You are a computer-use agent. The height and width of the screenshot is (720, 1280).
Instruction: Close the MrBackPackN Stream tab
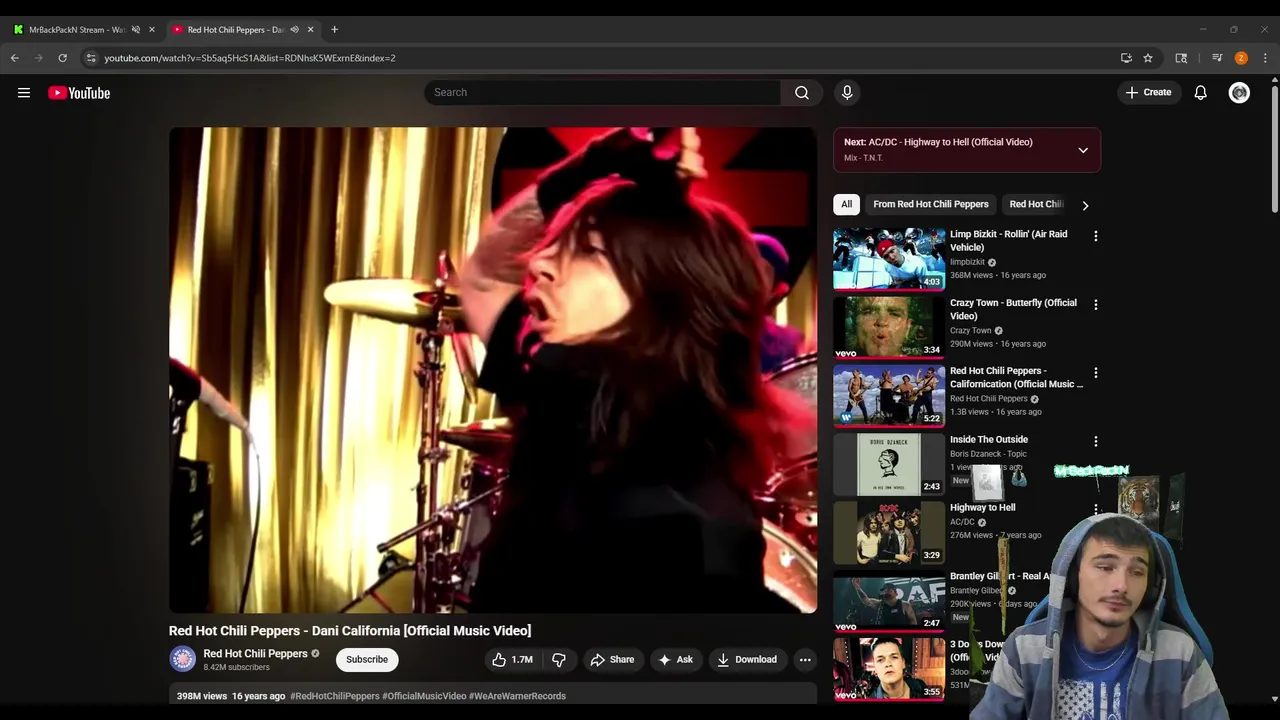tap(152, 29)
